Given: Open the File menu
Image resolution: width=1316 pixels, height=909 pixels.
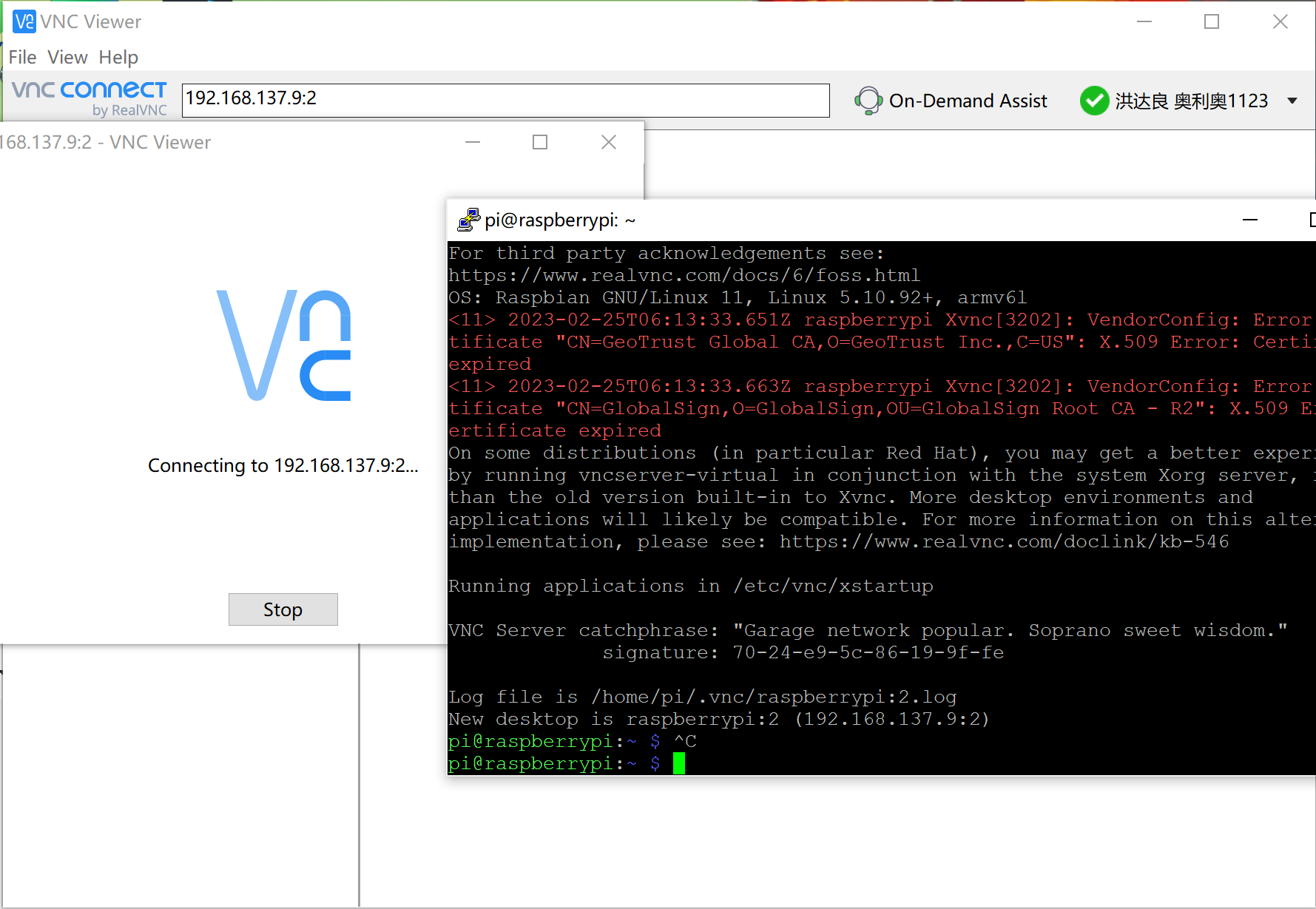Looking at the screenshot, I should [x=22, y=57].
